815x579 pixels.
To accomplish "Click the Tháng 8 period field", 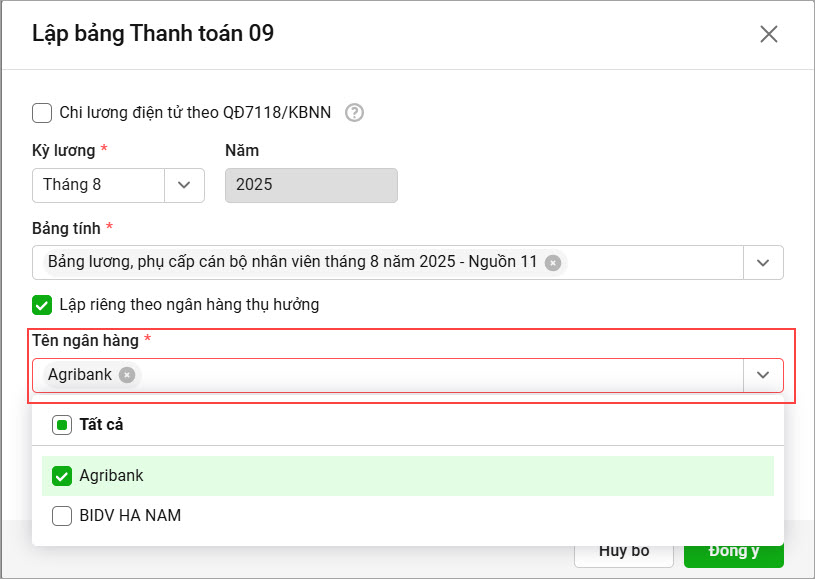I will point(98,185).
